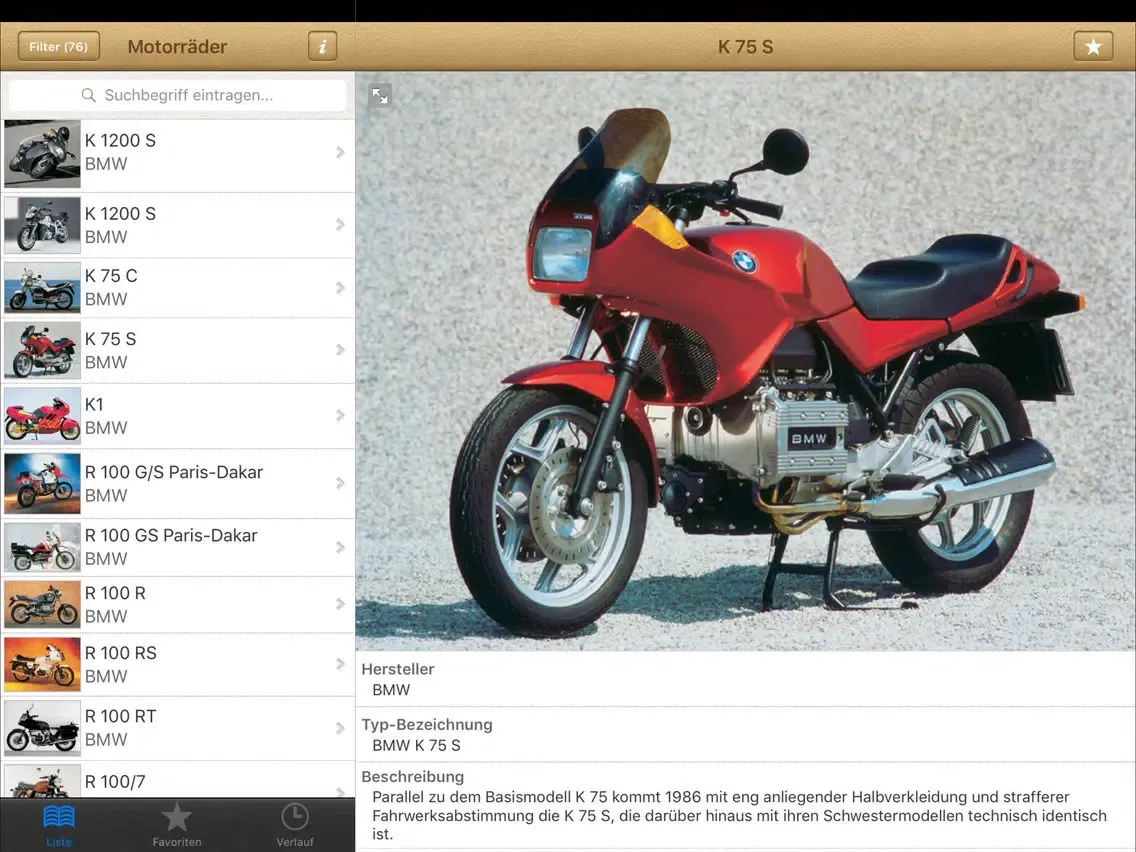Click the magnifier icon in search field

(x=88, y=95)
